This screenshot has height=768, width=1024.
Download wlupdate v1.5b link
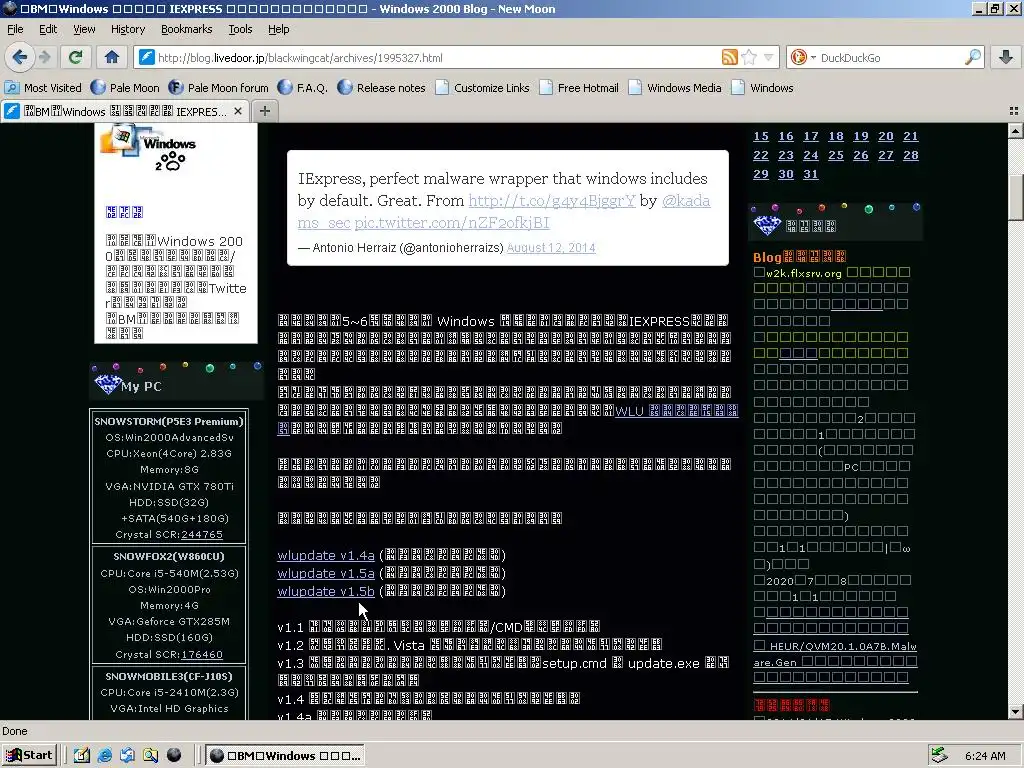click(326, 591)
